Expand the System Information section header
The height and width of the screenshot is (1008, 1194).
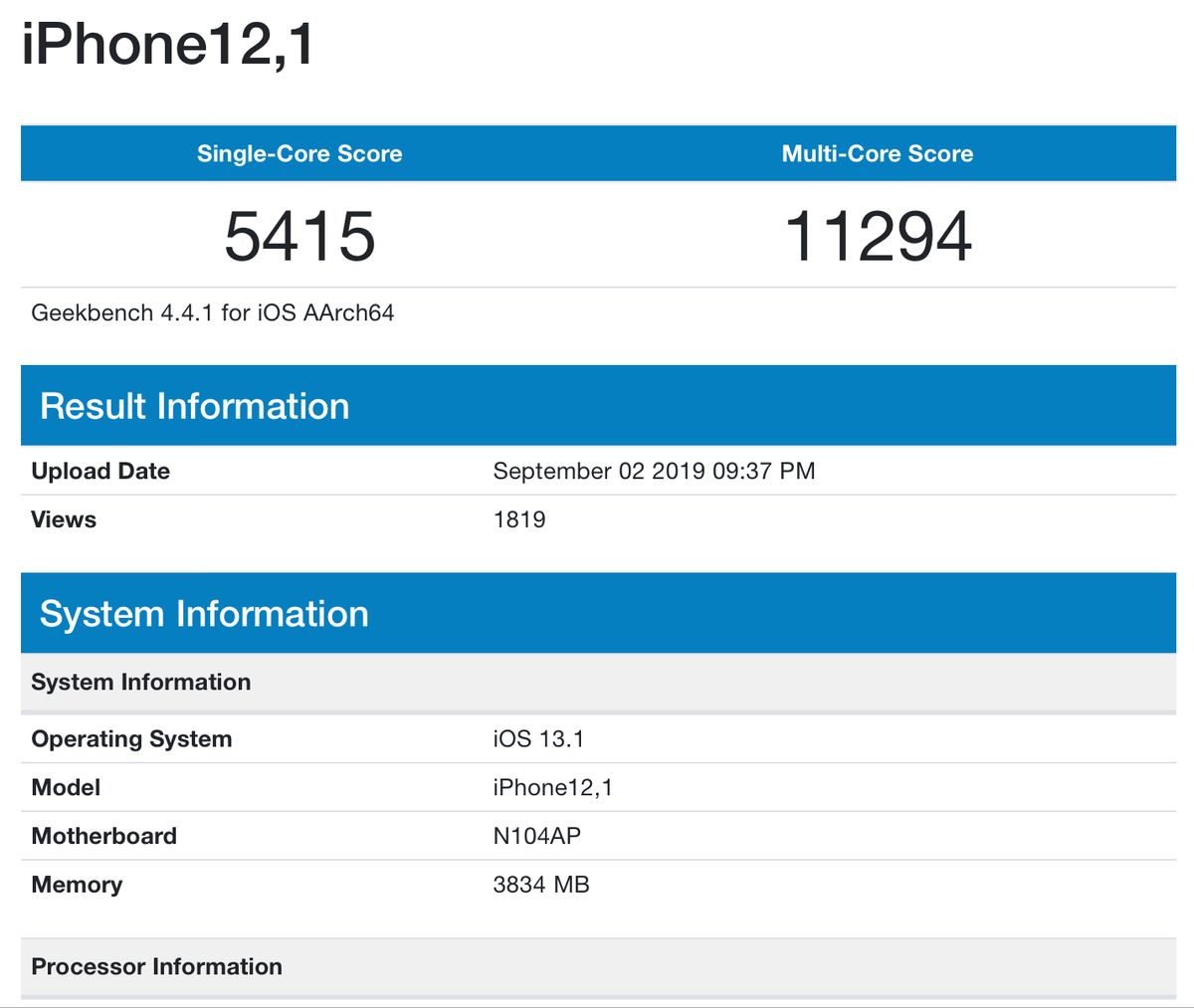[204, 613]
